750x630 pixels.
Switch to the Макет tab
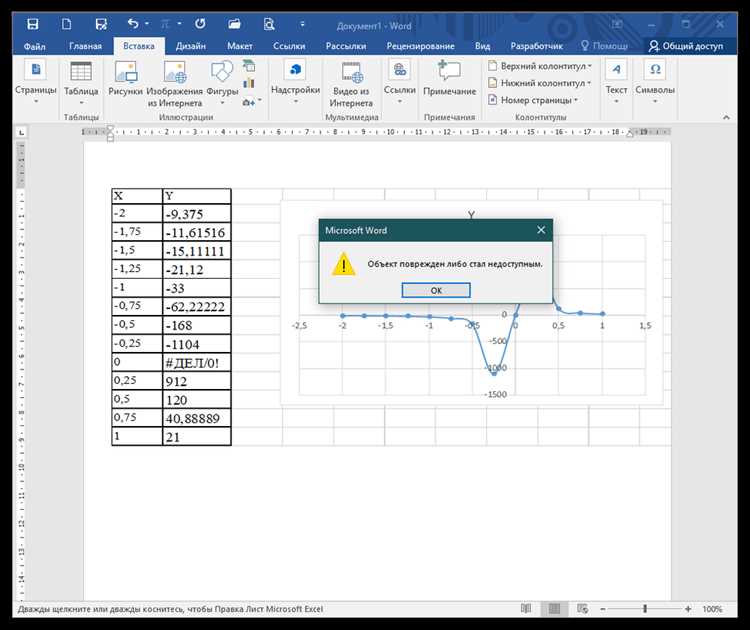click(240, 46)
